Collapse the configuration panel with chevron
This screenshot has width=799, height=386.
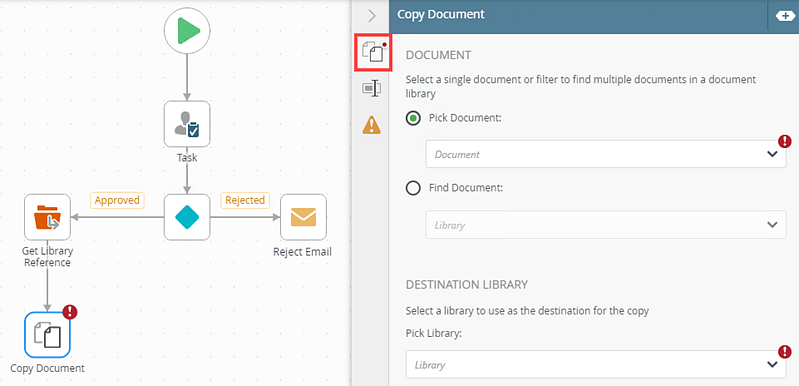point(371,16)
